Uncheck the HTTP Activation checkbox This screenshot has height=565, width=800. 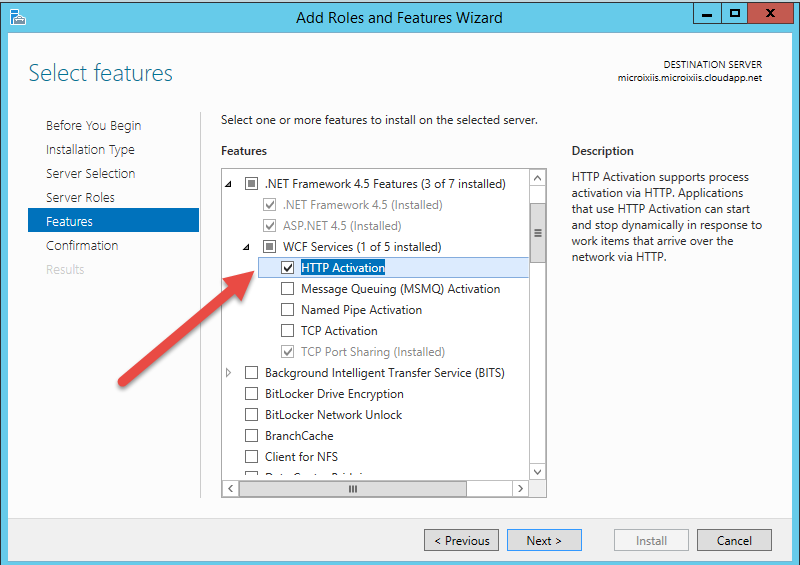click(288, 268)
